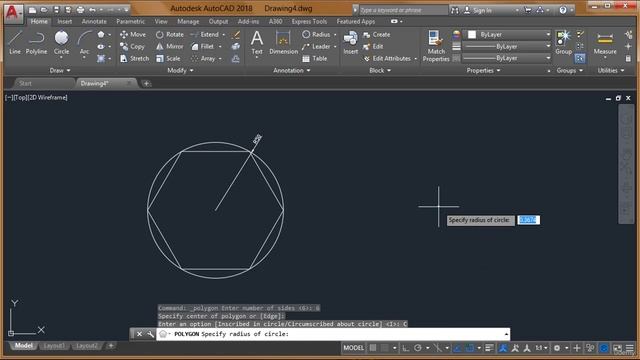Viewport: 640px width, 360px height.
Task: Expand the Utilities panel
Action: tap(611, 71)
